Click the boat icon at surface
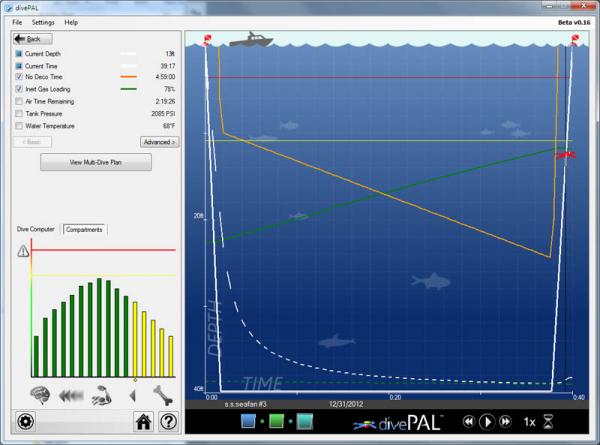600x445 pixels. click(x=251, y=39)
